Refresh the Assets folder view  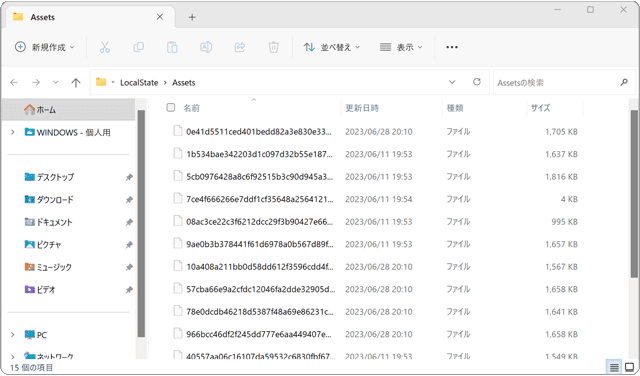tap(477, 82)
